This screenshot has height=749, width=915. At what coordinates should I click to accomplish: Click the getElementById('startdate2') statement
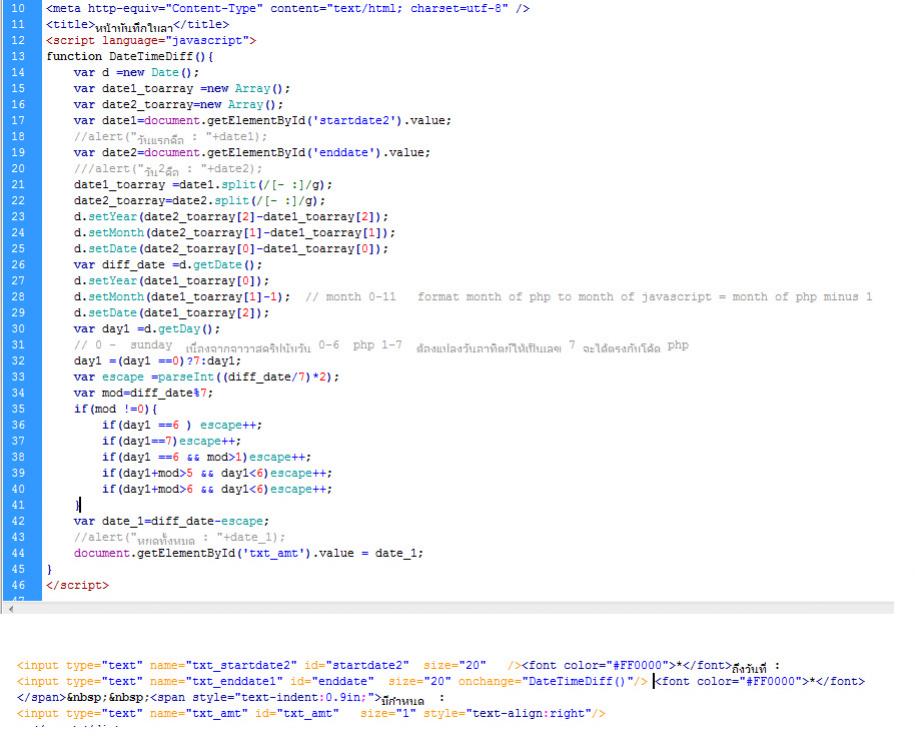tap(263, 121)
